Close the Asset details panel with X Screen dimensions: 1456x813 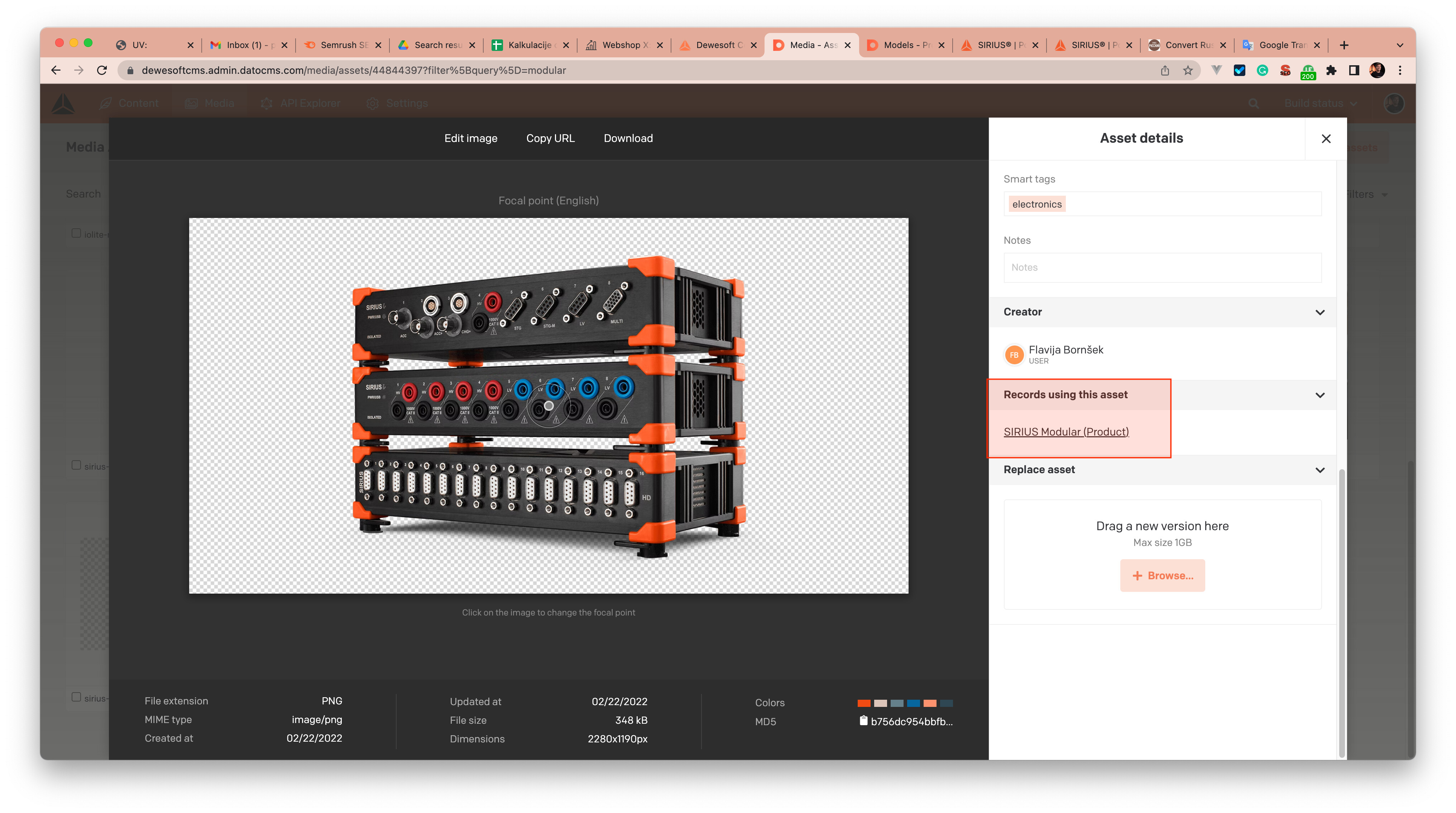(1326, 138)
